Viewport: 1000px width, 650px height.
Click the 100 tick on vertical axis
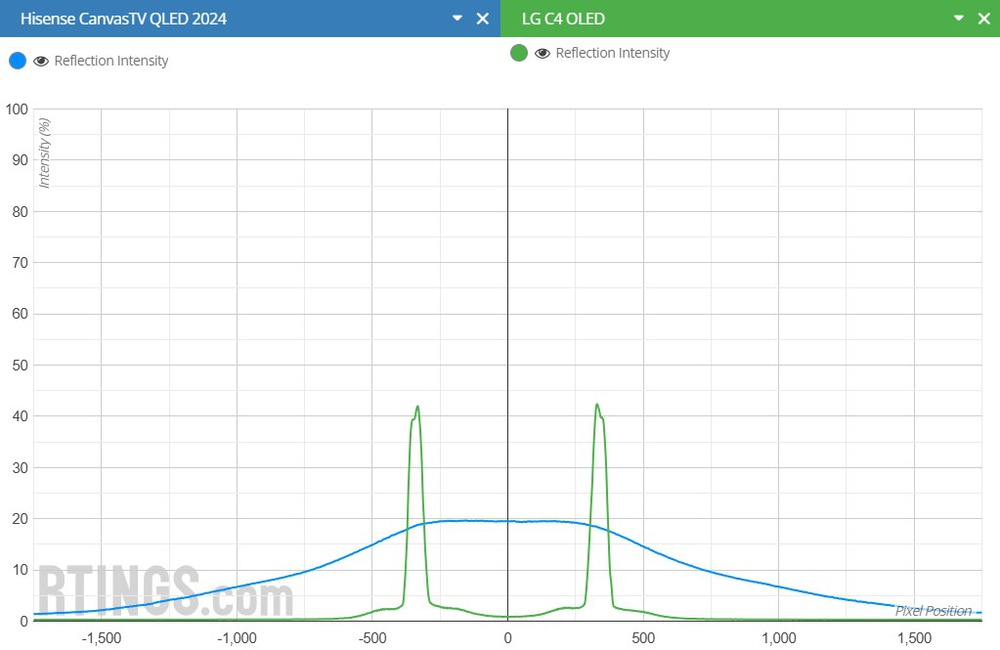click(17, 108)
